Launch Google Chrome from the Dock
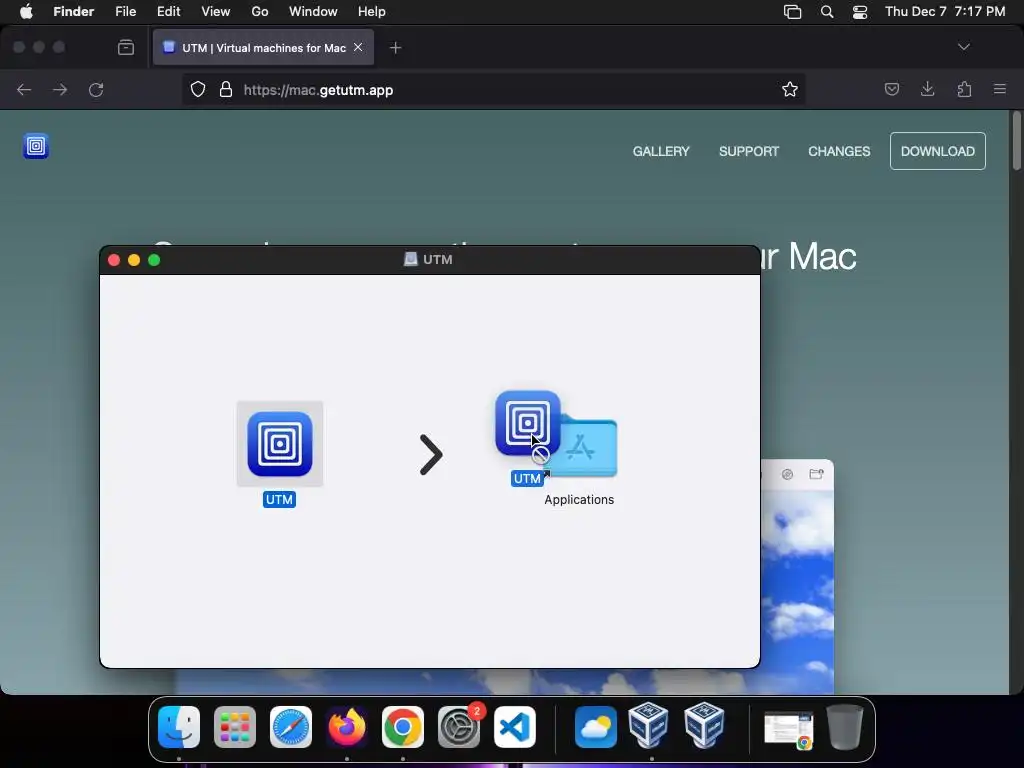Image resolution: width=1024 pixels, height=768 pixels. click(x=403, y=726)
